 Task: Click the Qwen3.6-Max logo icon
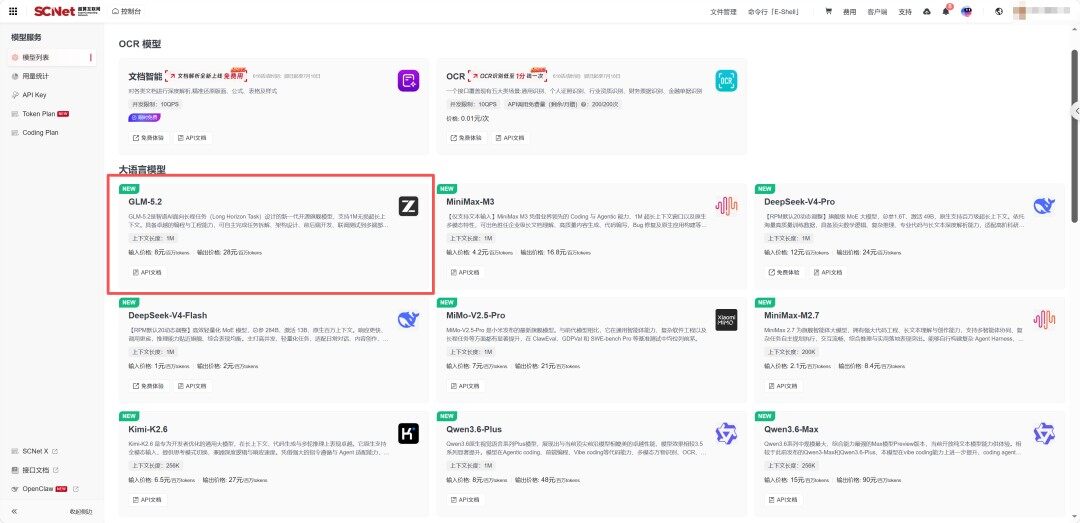pos(1044,433)
